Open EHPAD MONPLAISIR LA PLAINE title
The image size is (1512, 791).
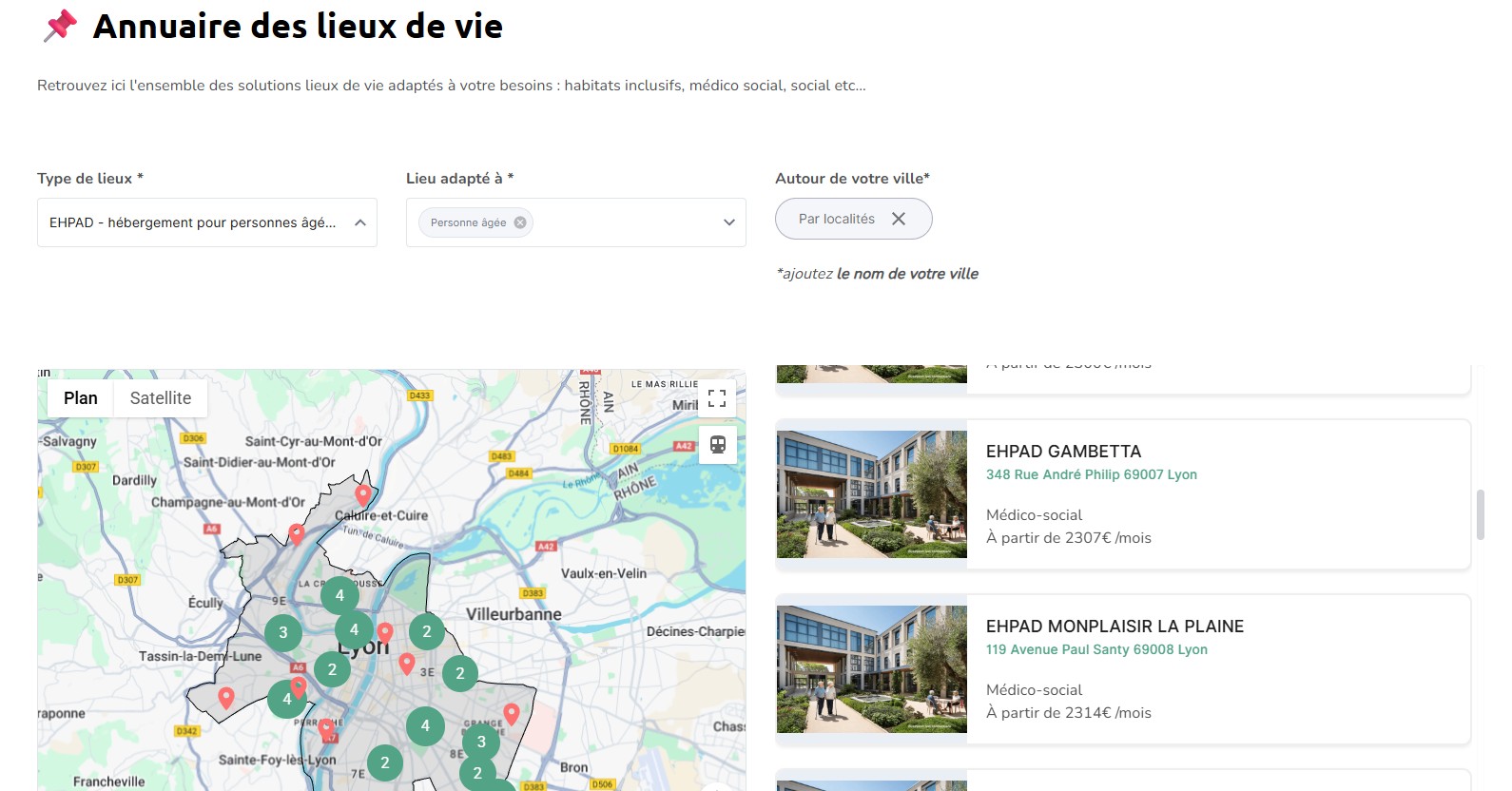[1115, 627]
